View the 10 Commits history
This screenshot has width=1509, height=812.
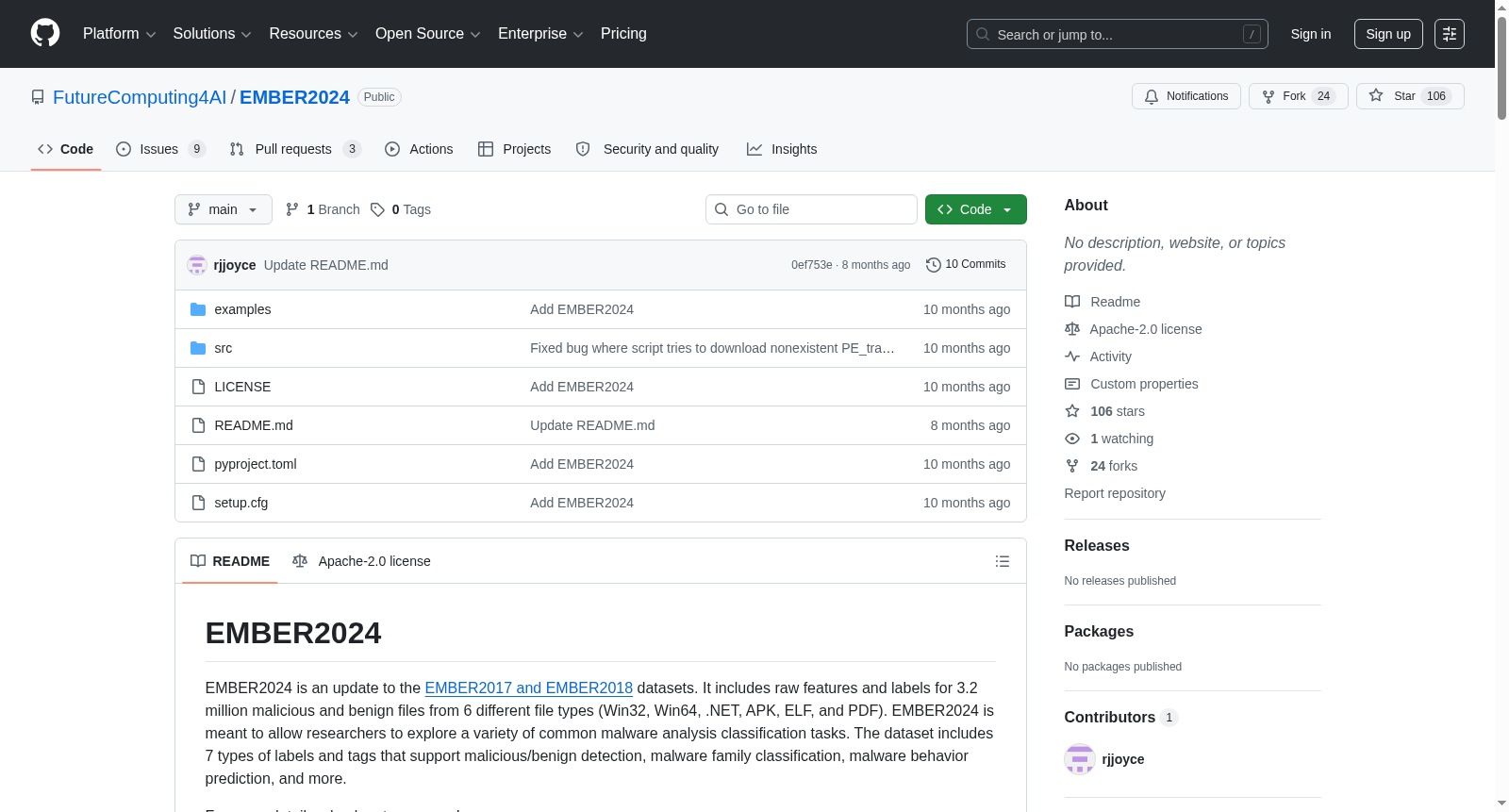[x=966, y=265]
